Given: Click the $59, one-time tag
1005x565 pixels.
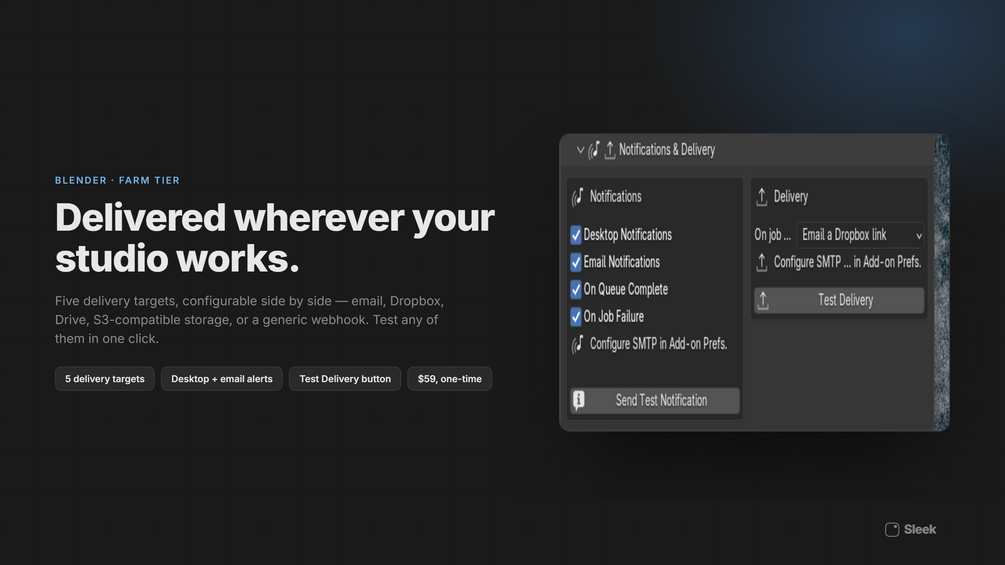Looking at the screenshot, I should (x=449, y=379).
